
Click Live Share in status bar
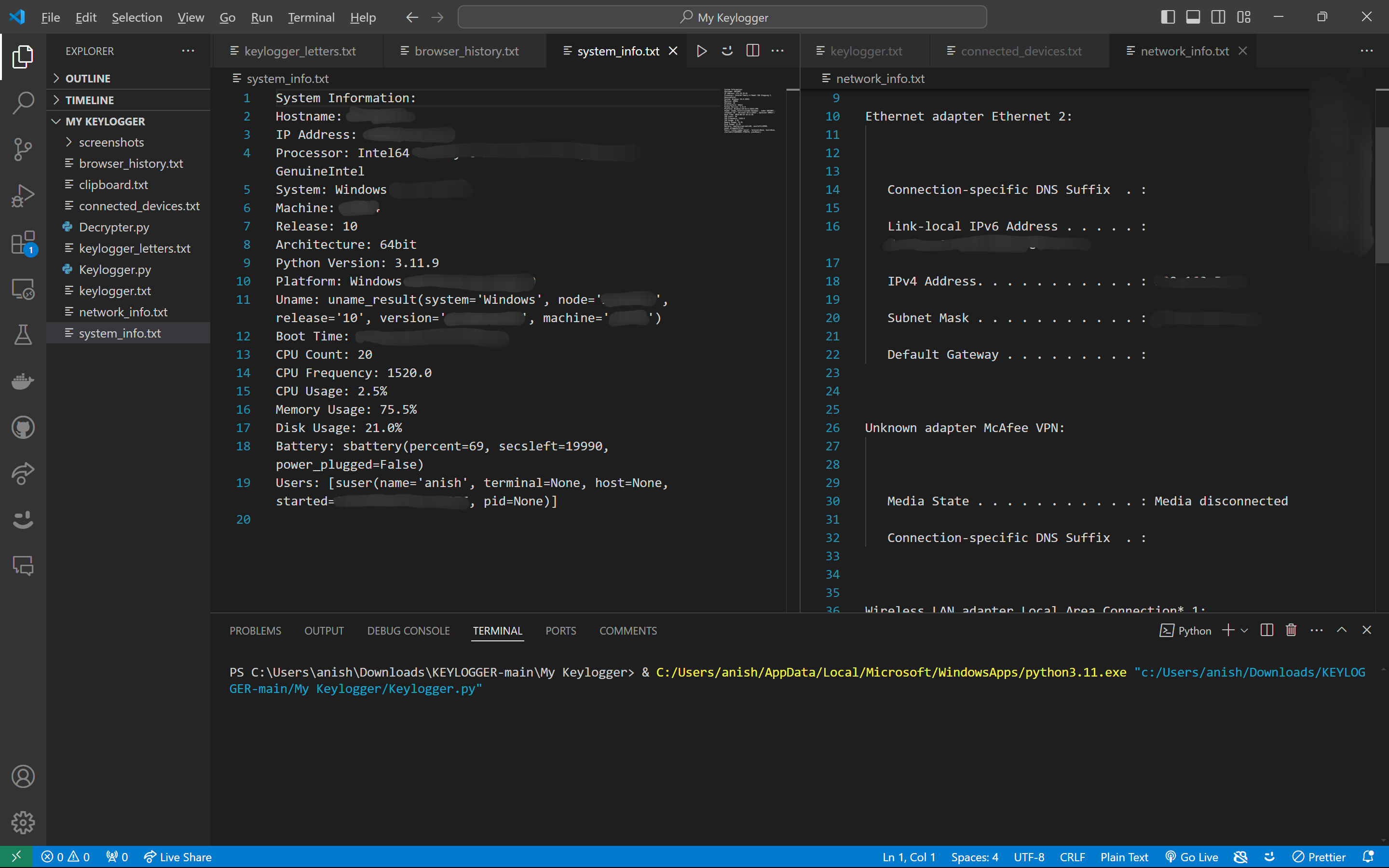[178, 857]
